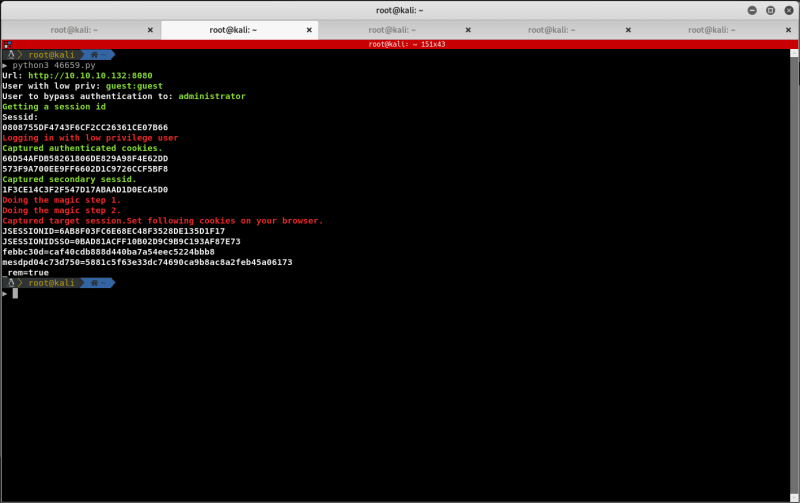Click the home icon in the top prompt
This screenshot has height=503, width=800.
click(x=94, y=55)
